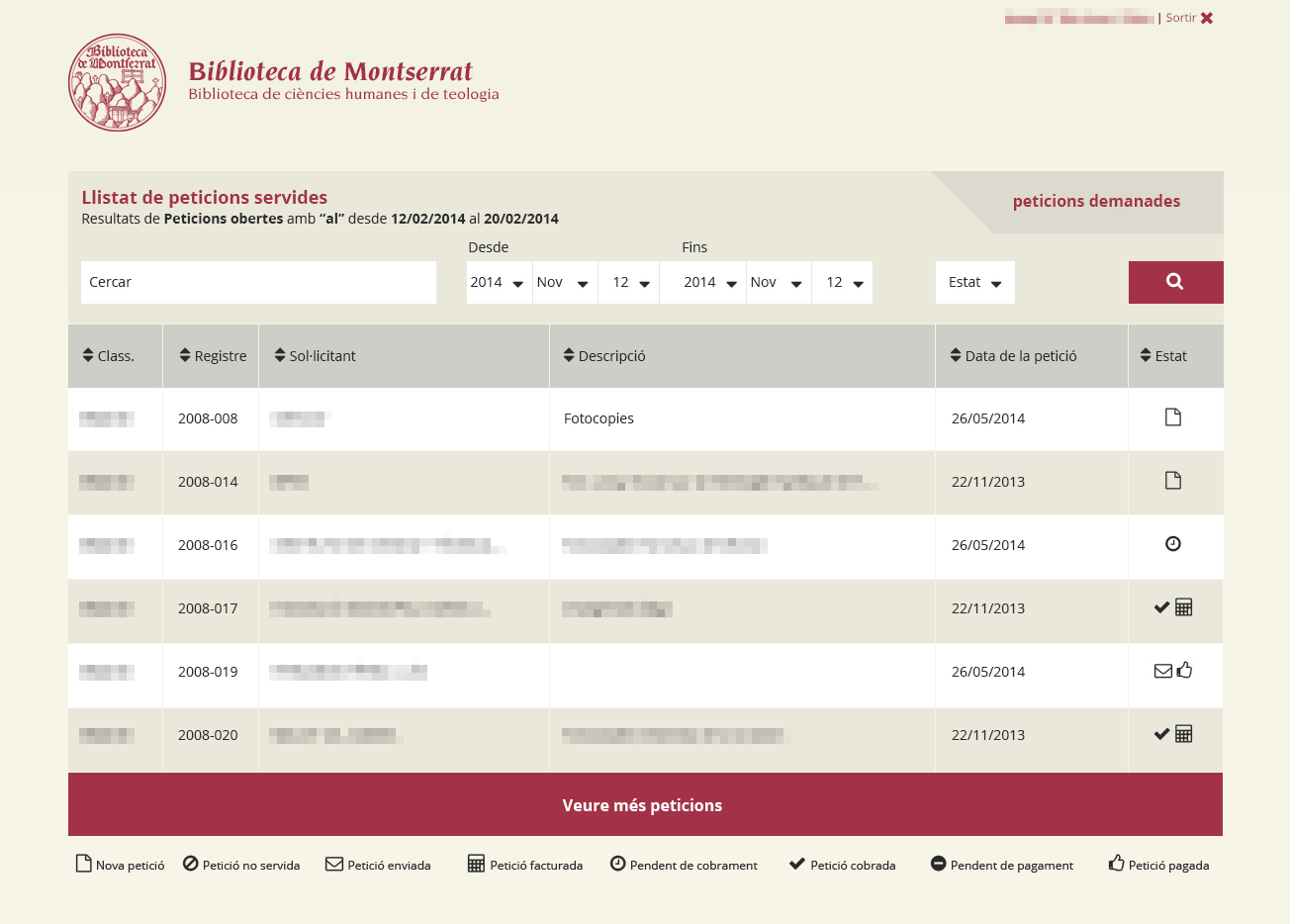The width and height of the screenshot is (1290, 924).
Task: Click the Cercar search input field
Action: (258, 283)
